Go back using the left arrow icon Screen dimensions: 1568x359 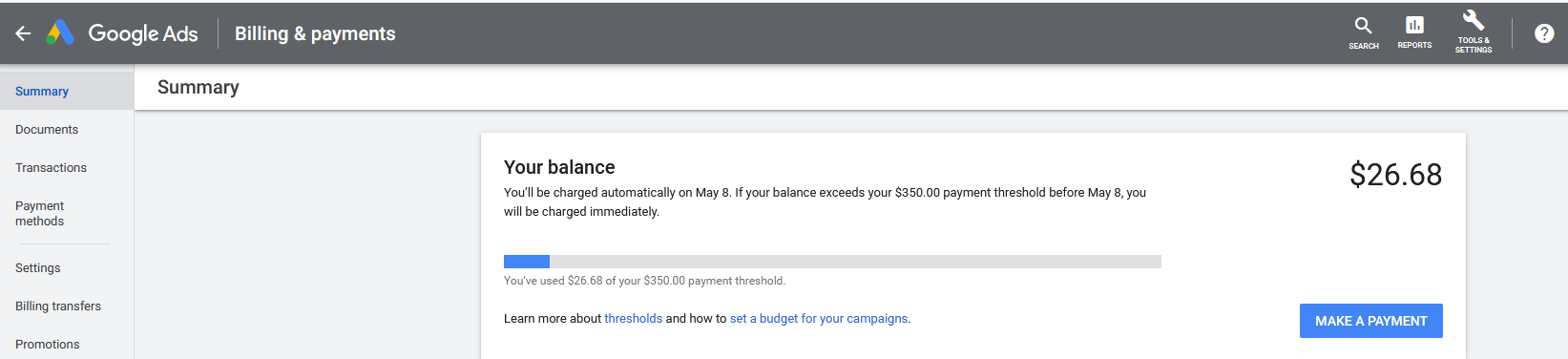pos(23,33)
